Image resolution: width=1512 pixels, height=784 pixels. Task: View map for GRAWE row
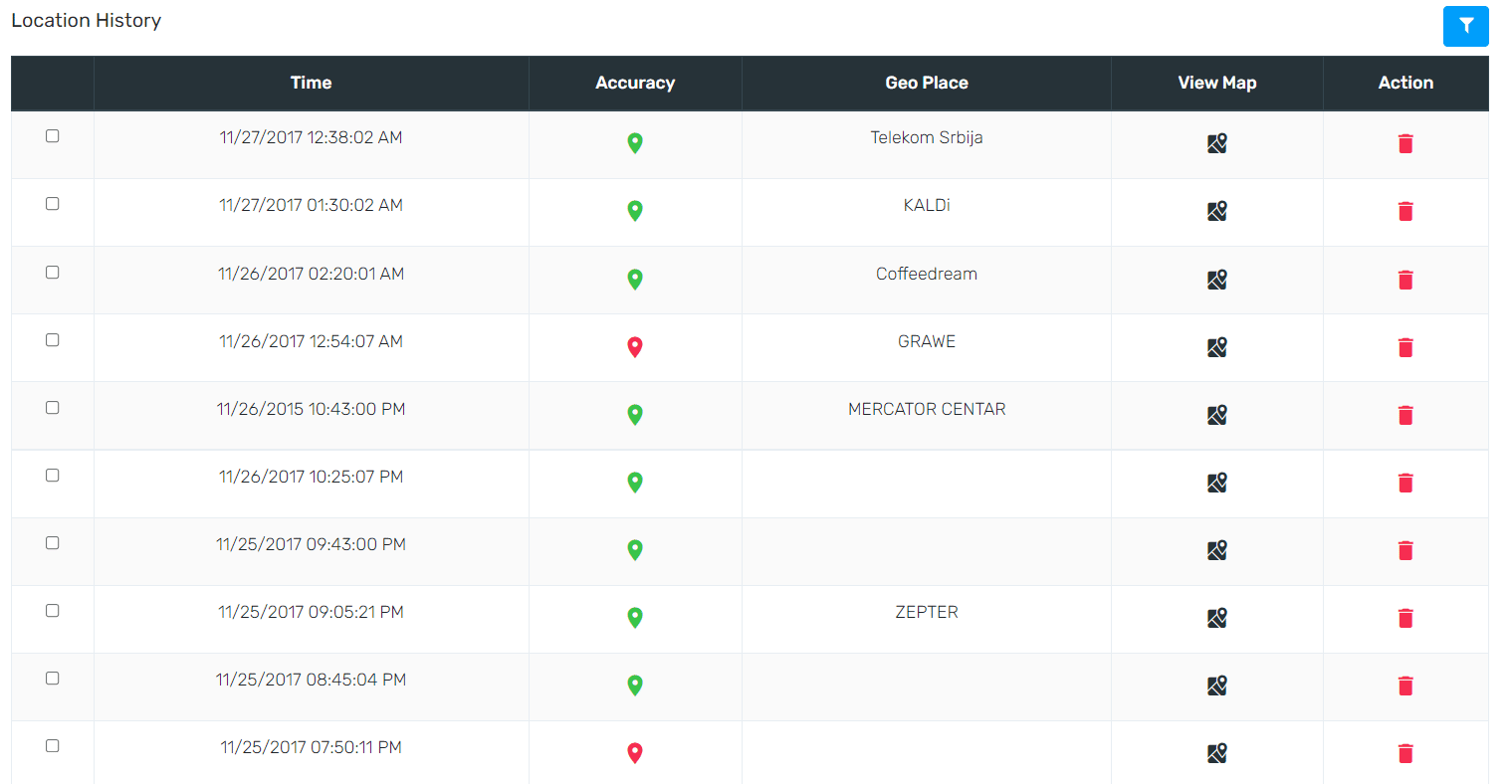pos(1217,347)
